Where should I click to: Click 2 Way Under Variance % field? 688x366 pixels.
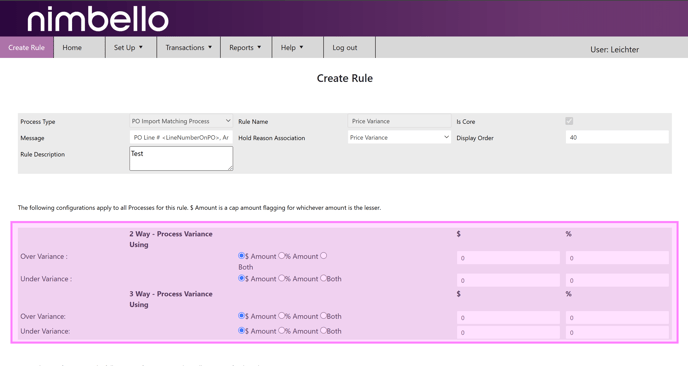pyautogui.click(x=617, y=280)
